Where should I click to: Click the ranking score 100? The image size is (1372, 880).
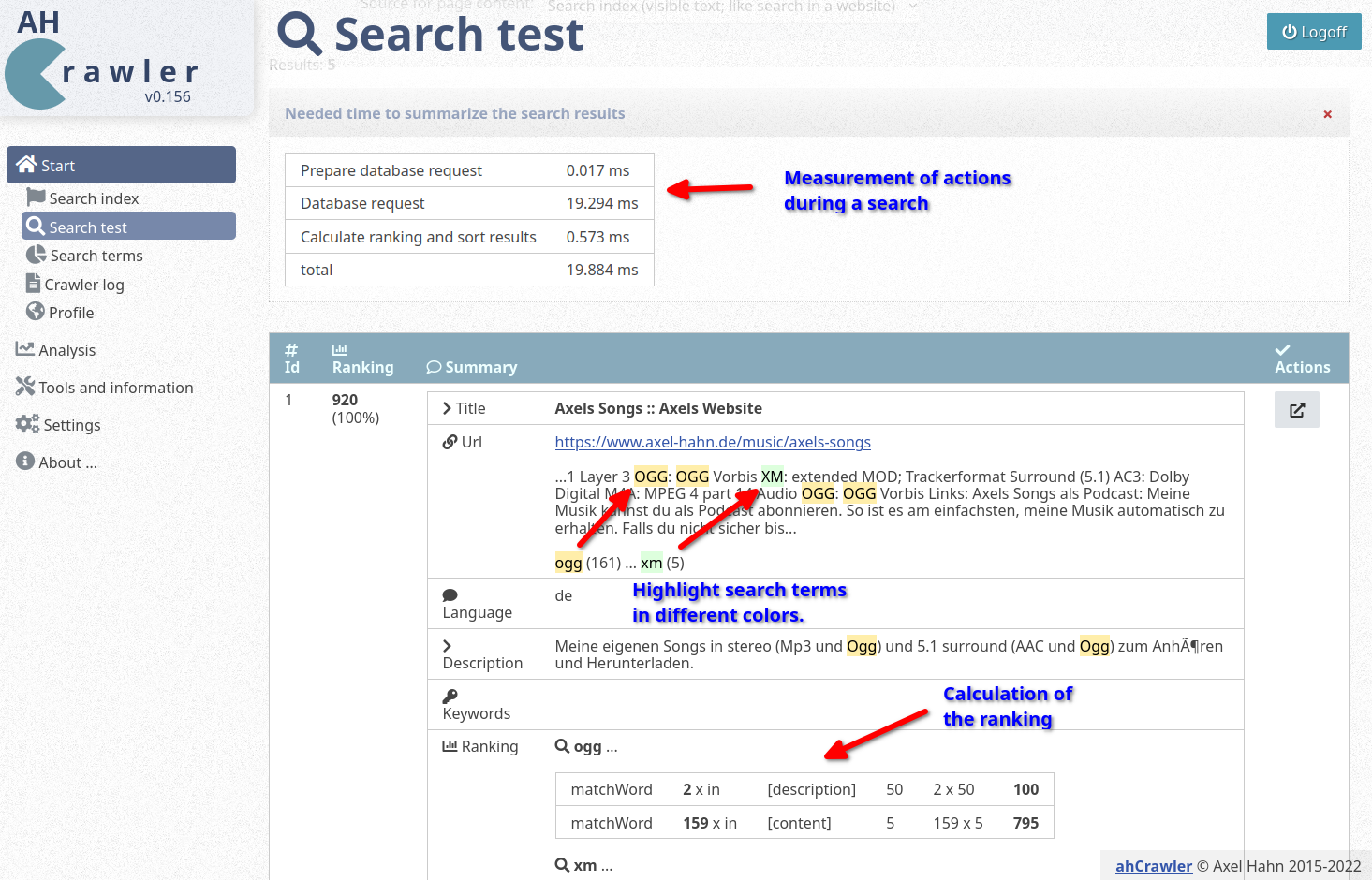point(1025,789)
